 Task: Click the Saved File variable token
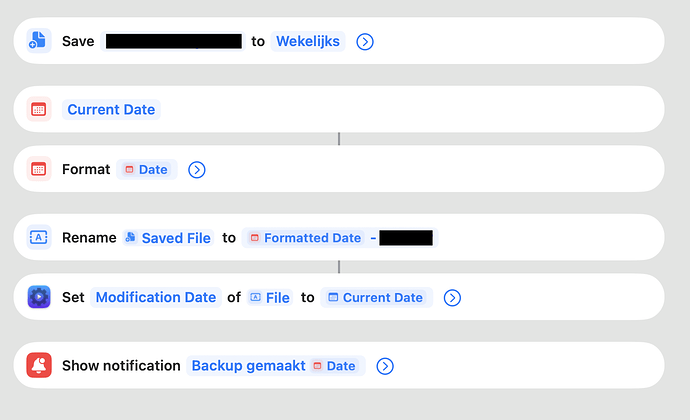[x=168, y=237]
